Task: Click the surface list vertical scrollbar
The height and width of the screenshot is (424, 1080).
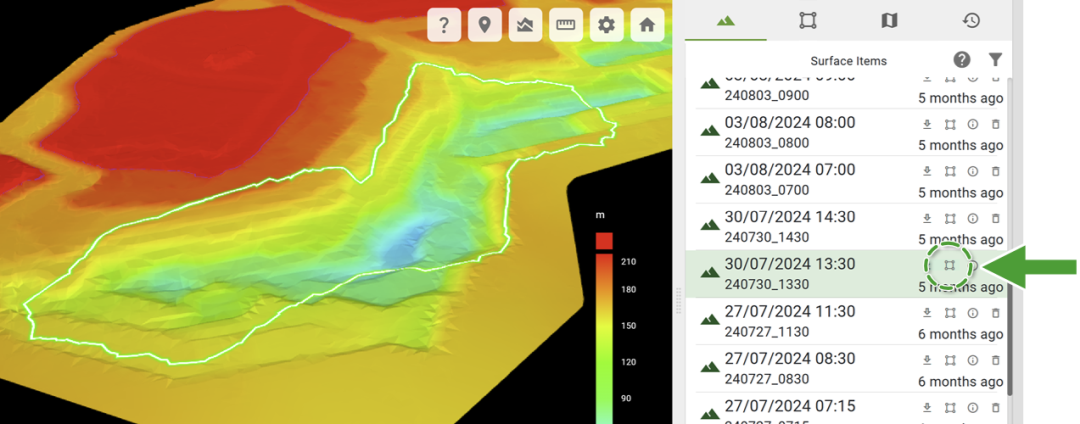Action: [x=1010, y=237]
